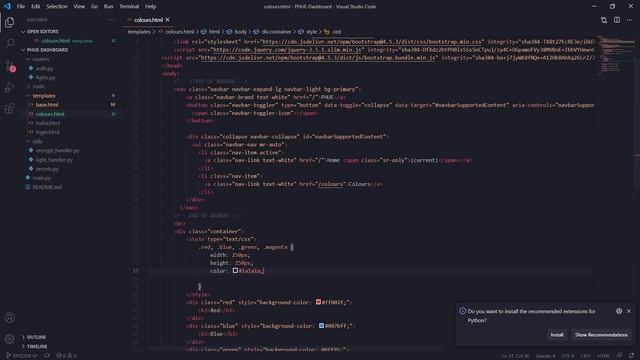Dismiss the Python extensions notification

(x=629, y=311)
